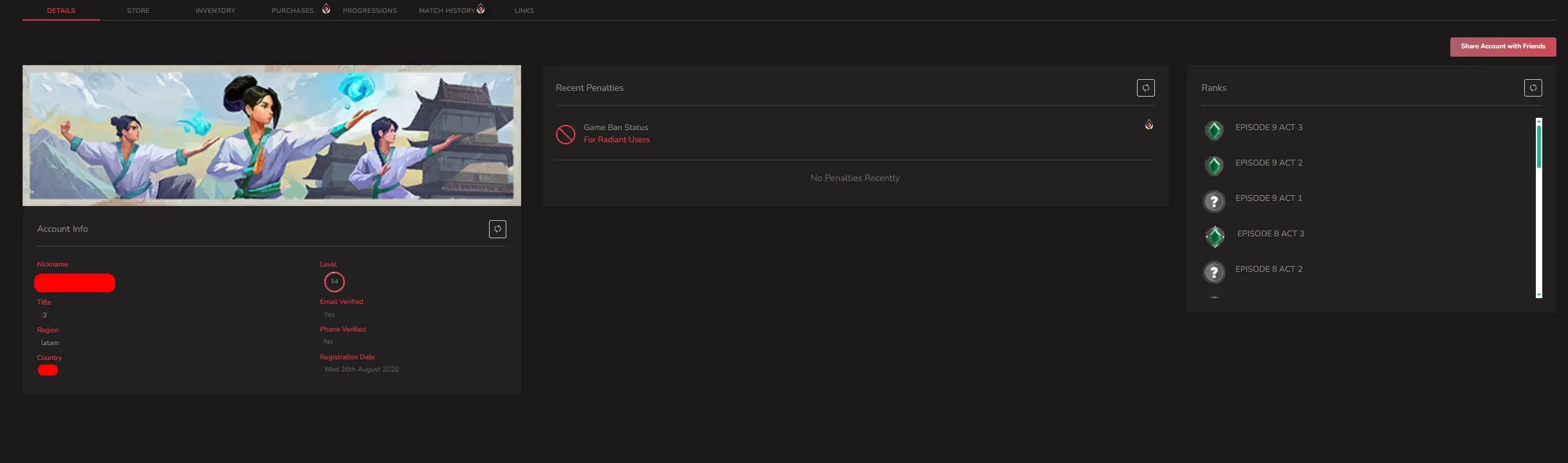This screenshot has width=1568, height=463.
Task: Click the redacted nickname field
Action: [x=75, y=283]
